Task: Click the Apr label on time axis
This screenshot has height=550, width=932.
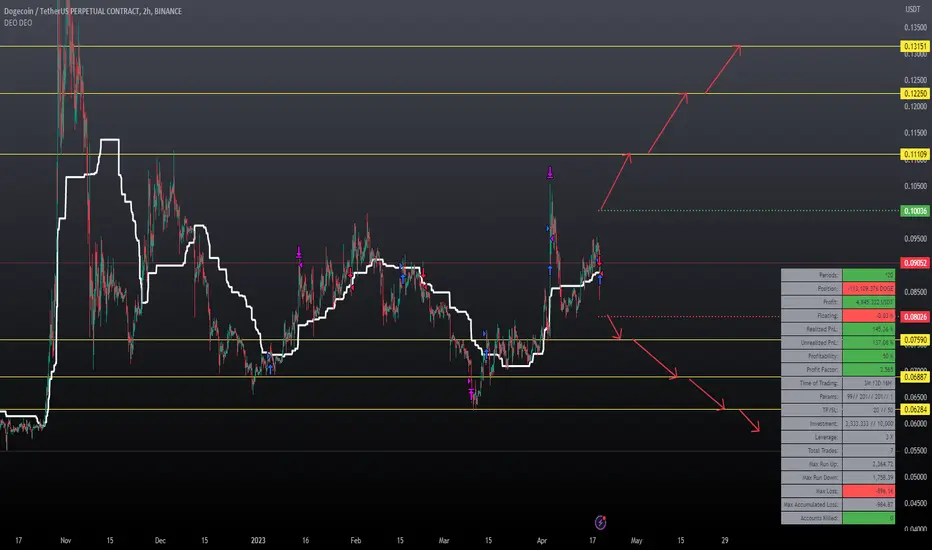Action: (541, 540)
